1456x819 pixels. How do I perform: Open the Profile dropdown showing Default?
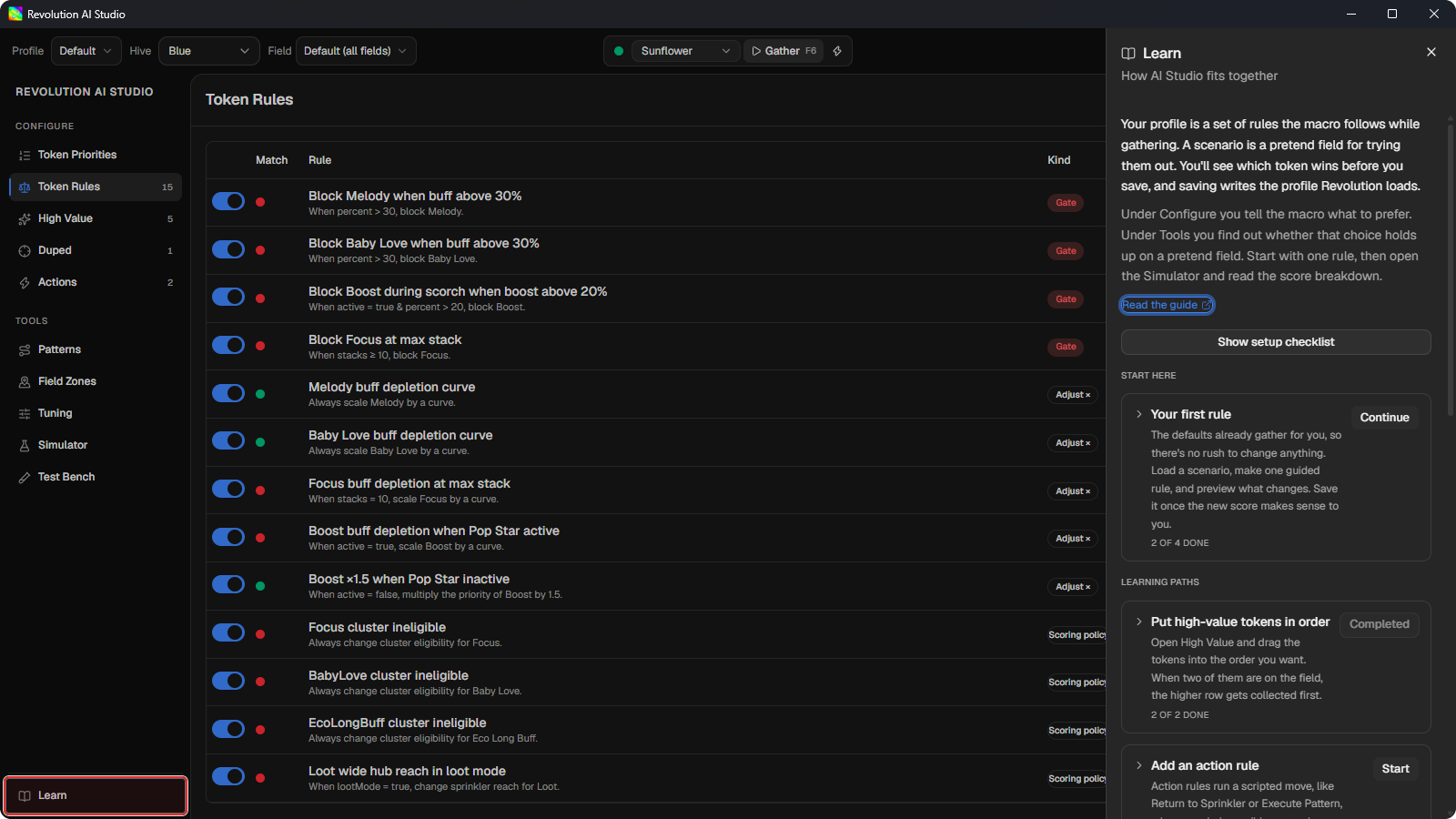point(86,51)
